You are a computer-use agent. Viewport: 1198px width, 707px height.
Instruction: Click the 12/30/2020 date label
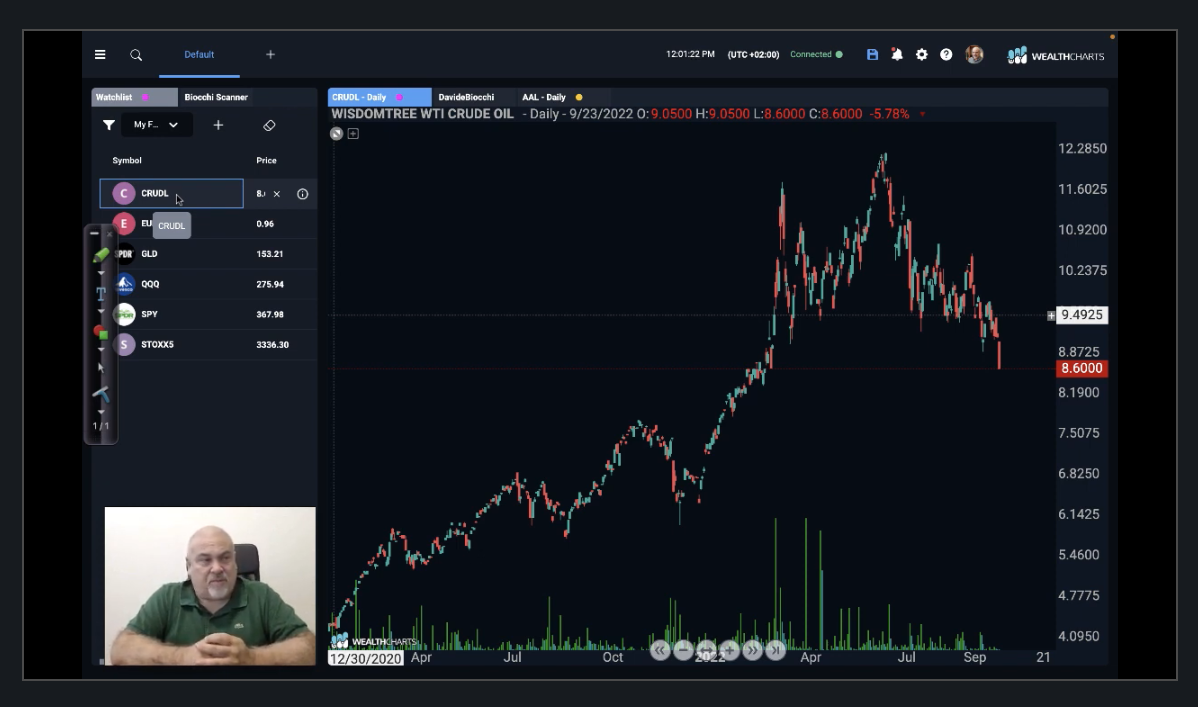[366, 658]
